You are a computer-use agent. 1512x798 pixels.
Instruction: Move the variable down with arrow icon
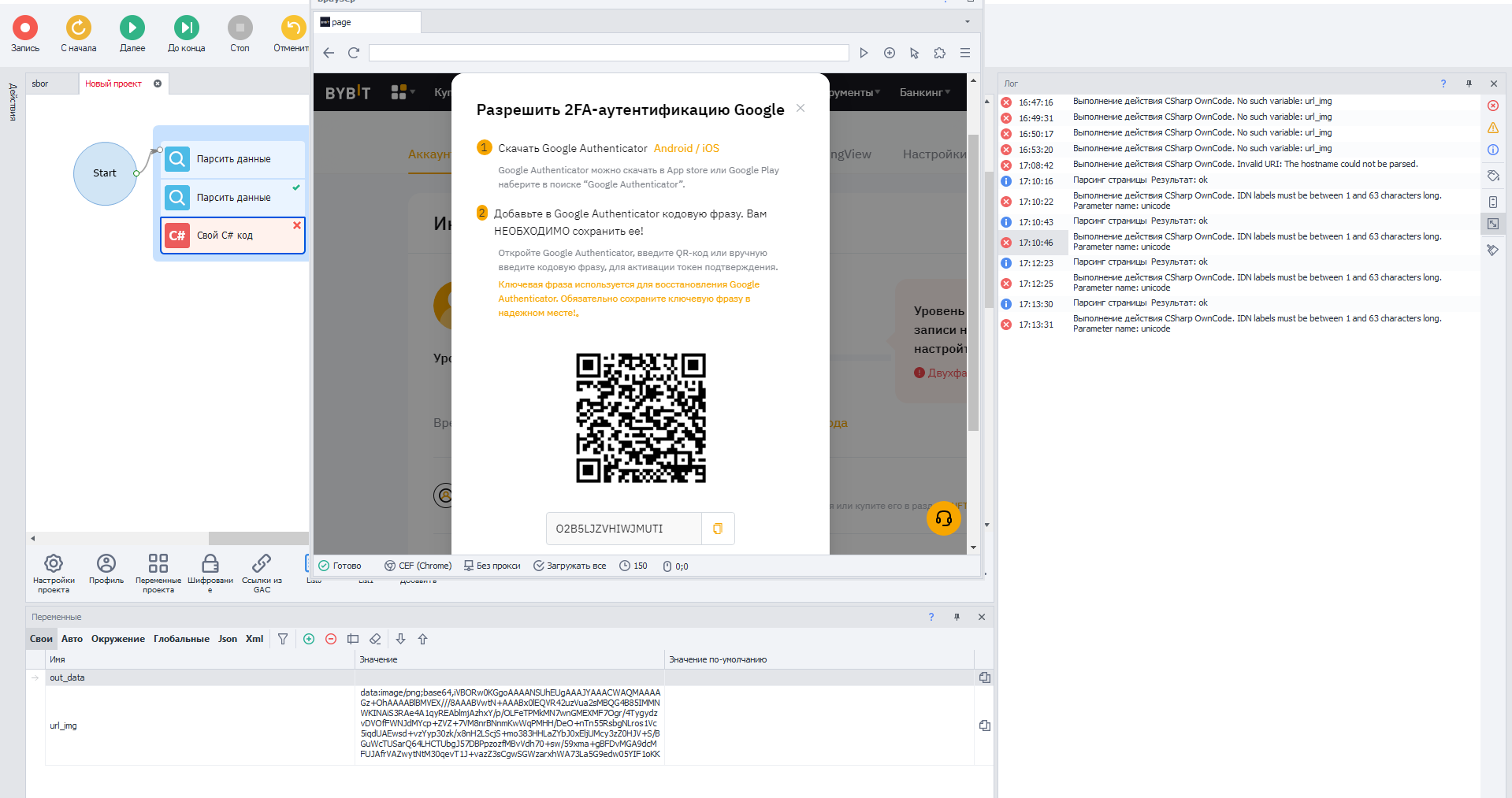pos(400,639)
